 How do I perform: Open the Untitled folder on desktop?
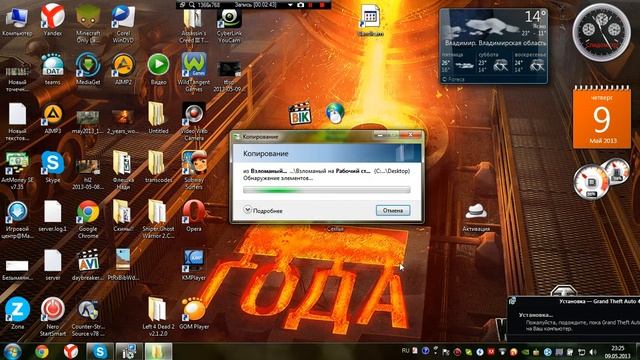(x=157, y=114)
